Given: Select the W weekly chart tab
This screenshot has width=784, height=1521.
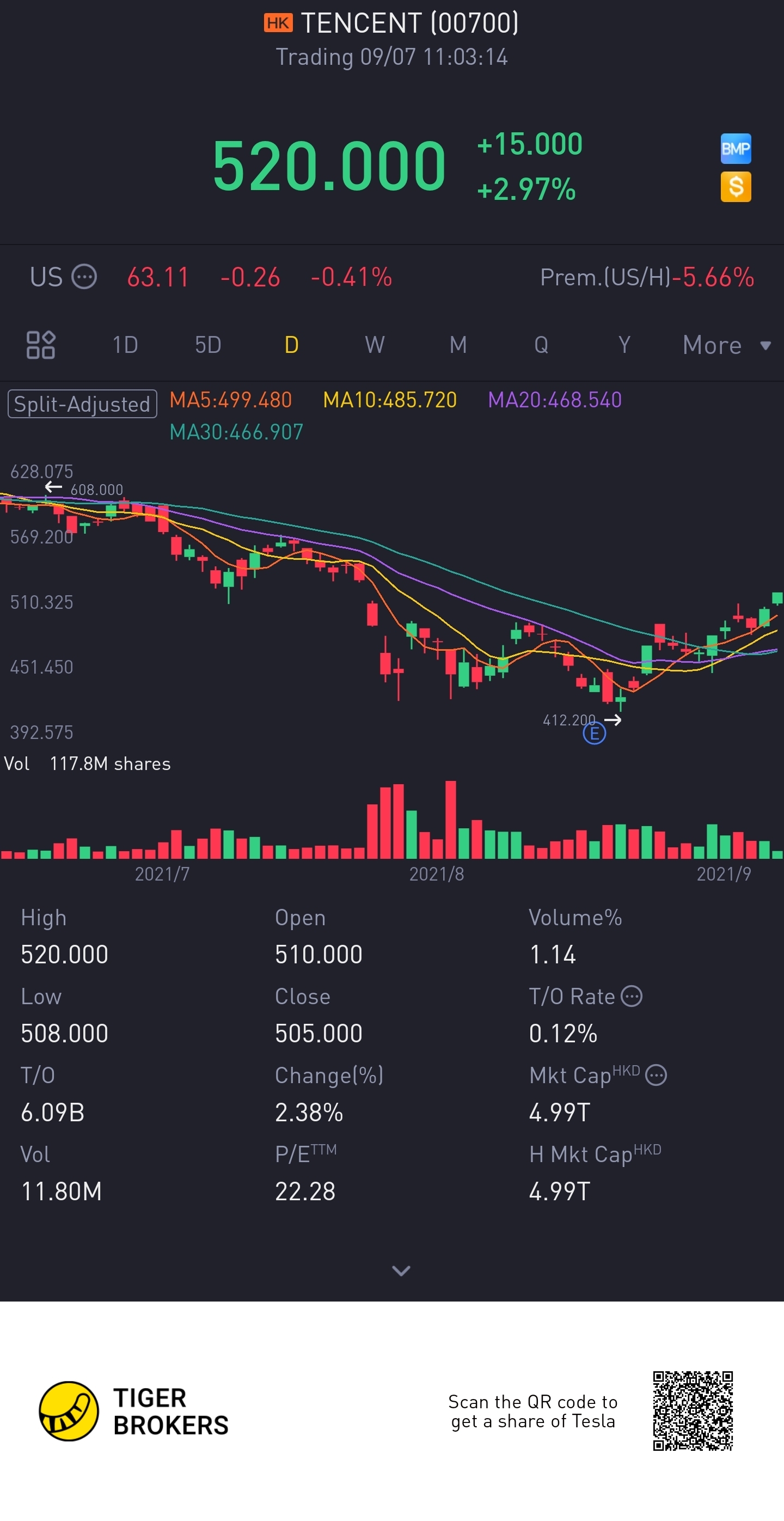Looking at the screenshot, I should [374, 345].
